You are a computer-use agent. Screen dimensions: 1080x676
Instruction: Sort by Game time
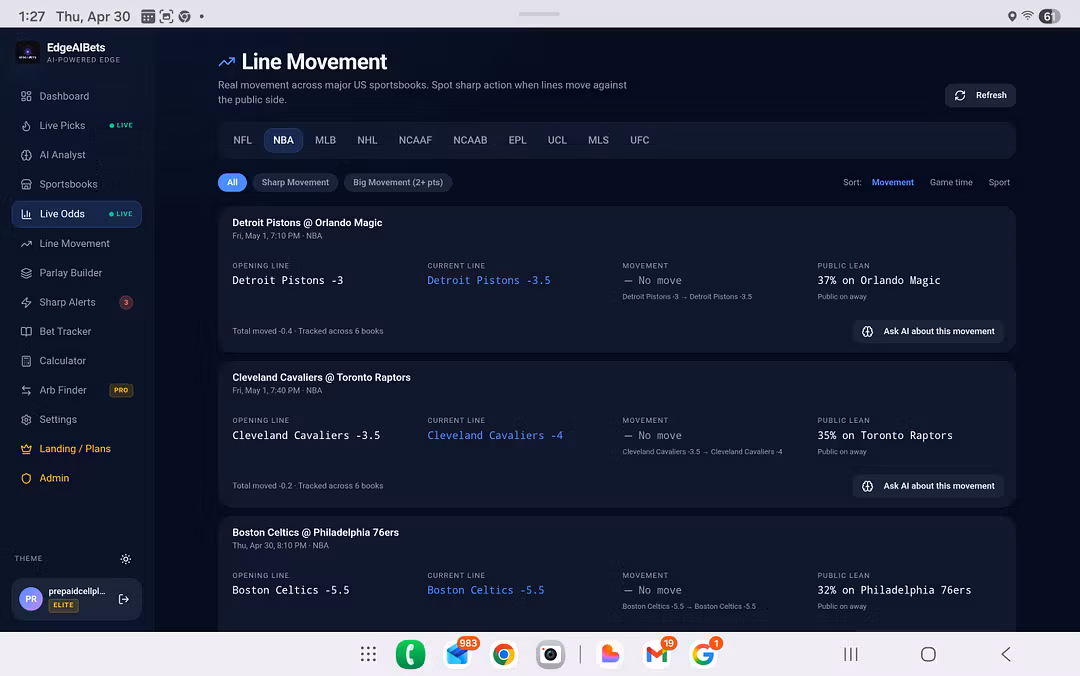(951, 183)
